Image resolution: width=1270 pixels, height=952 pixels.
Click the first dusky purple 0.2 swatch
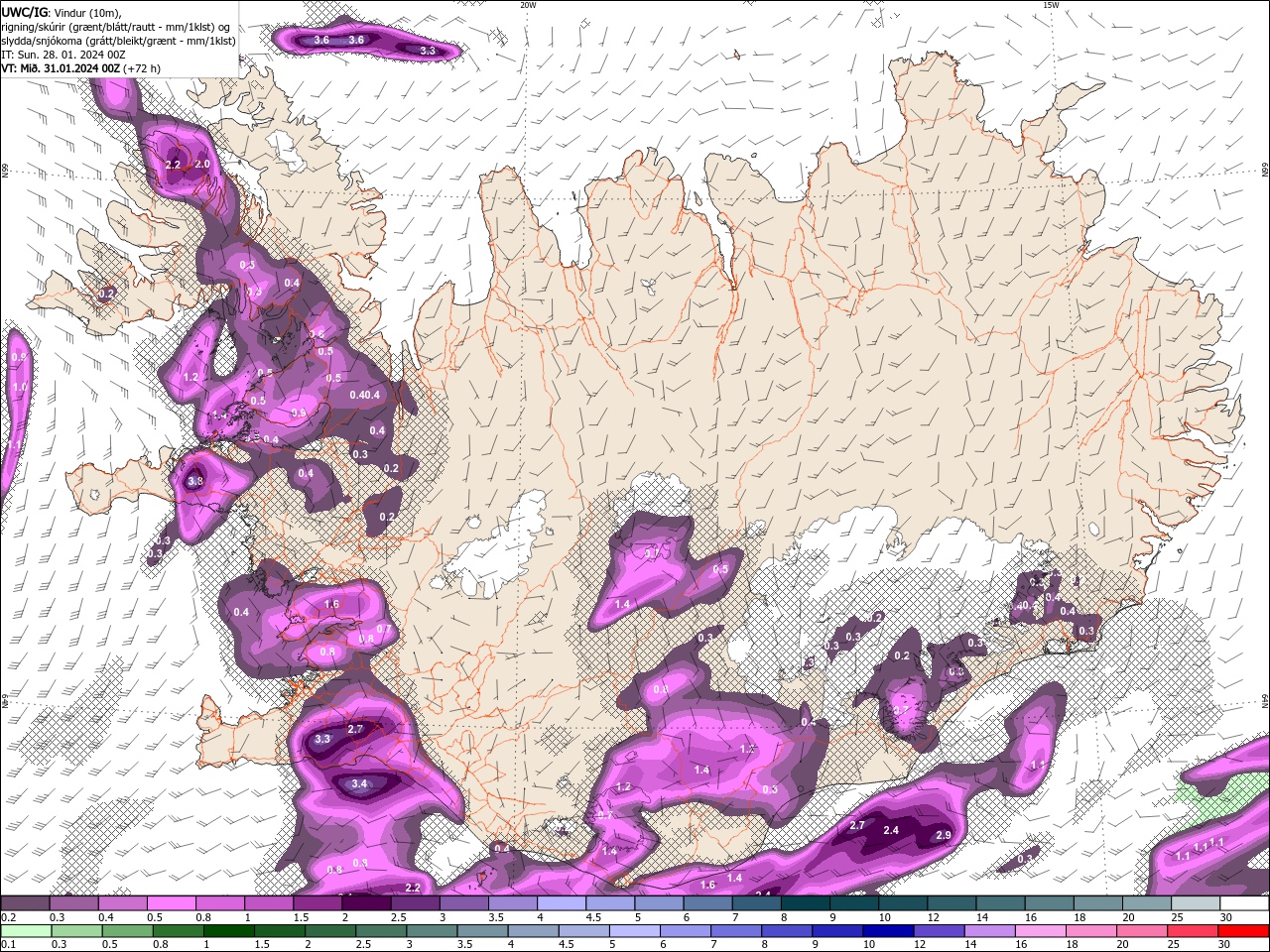25,903
